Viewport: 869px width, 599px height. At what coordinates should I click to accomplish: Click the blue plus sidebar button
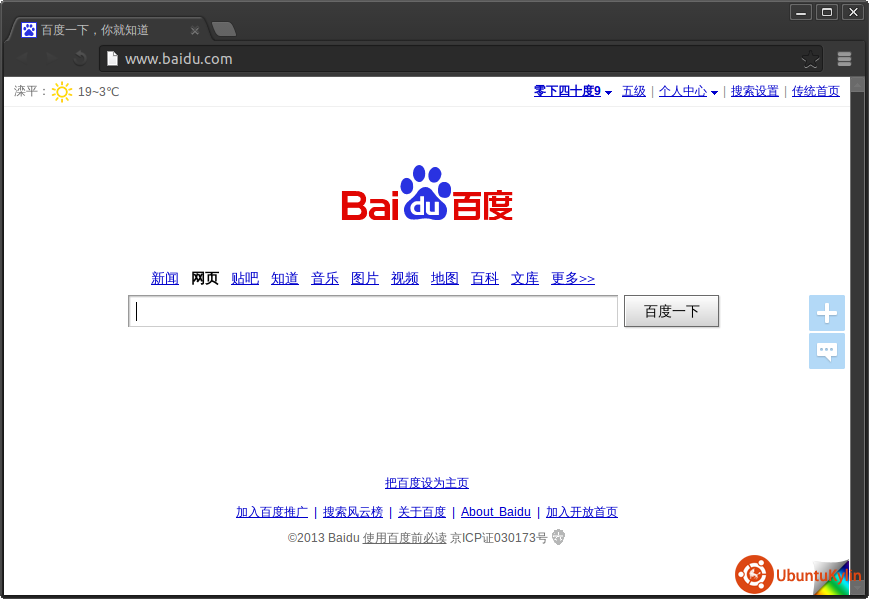coord(826,313)
